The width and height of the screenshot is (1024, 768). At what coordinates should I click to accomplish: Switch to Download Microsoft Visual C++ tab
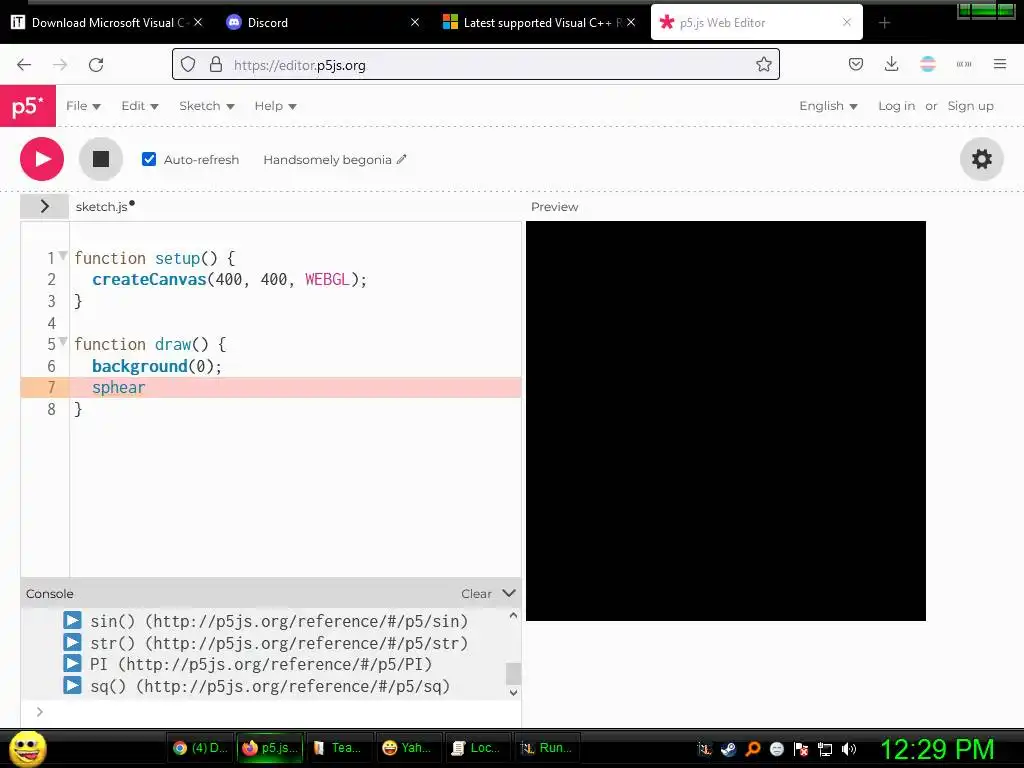(x=104, y=23)
